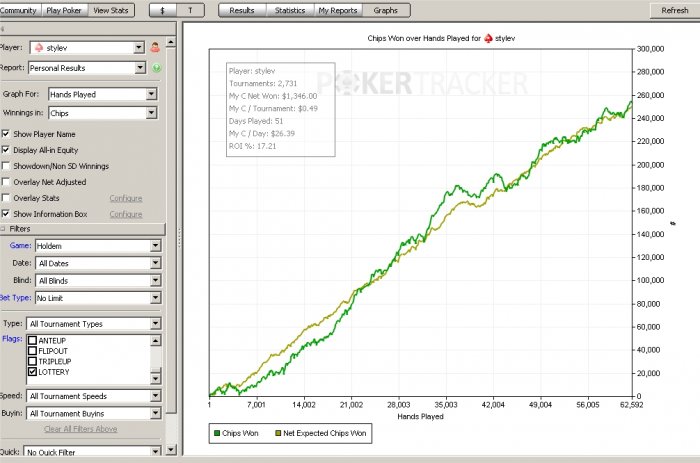Enable Overlay Net Adjusted checkbox
This screenshot has height=463, width=700.
click(x=5, y=182)
